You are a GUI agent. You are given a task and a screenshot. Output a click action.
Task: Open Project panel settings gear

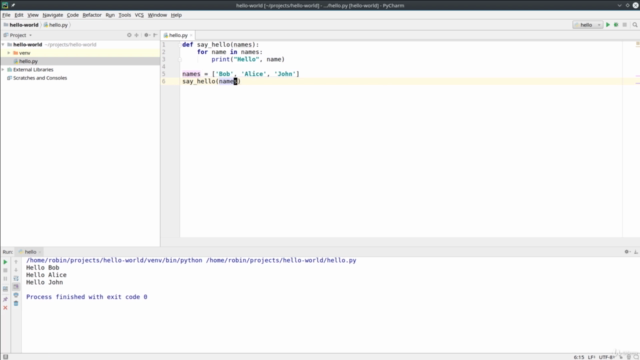147,35
